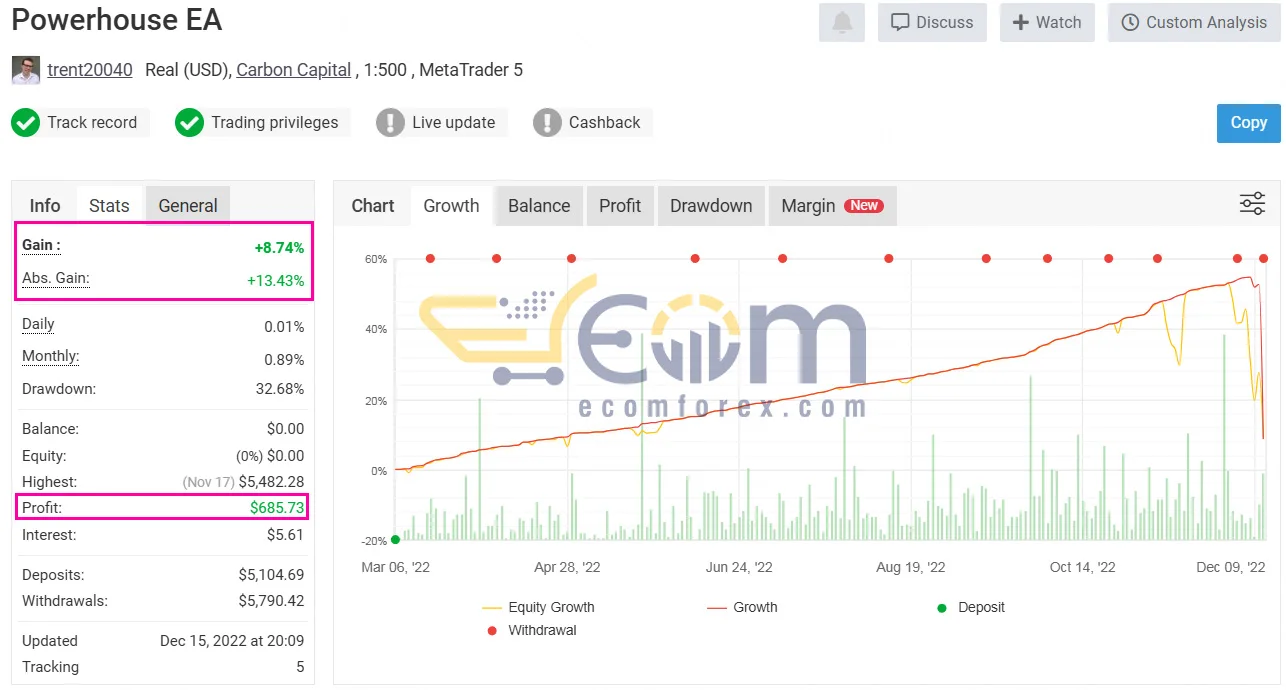Click the Track record green checkmark

(x=25, y=123)
